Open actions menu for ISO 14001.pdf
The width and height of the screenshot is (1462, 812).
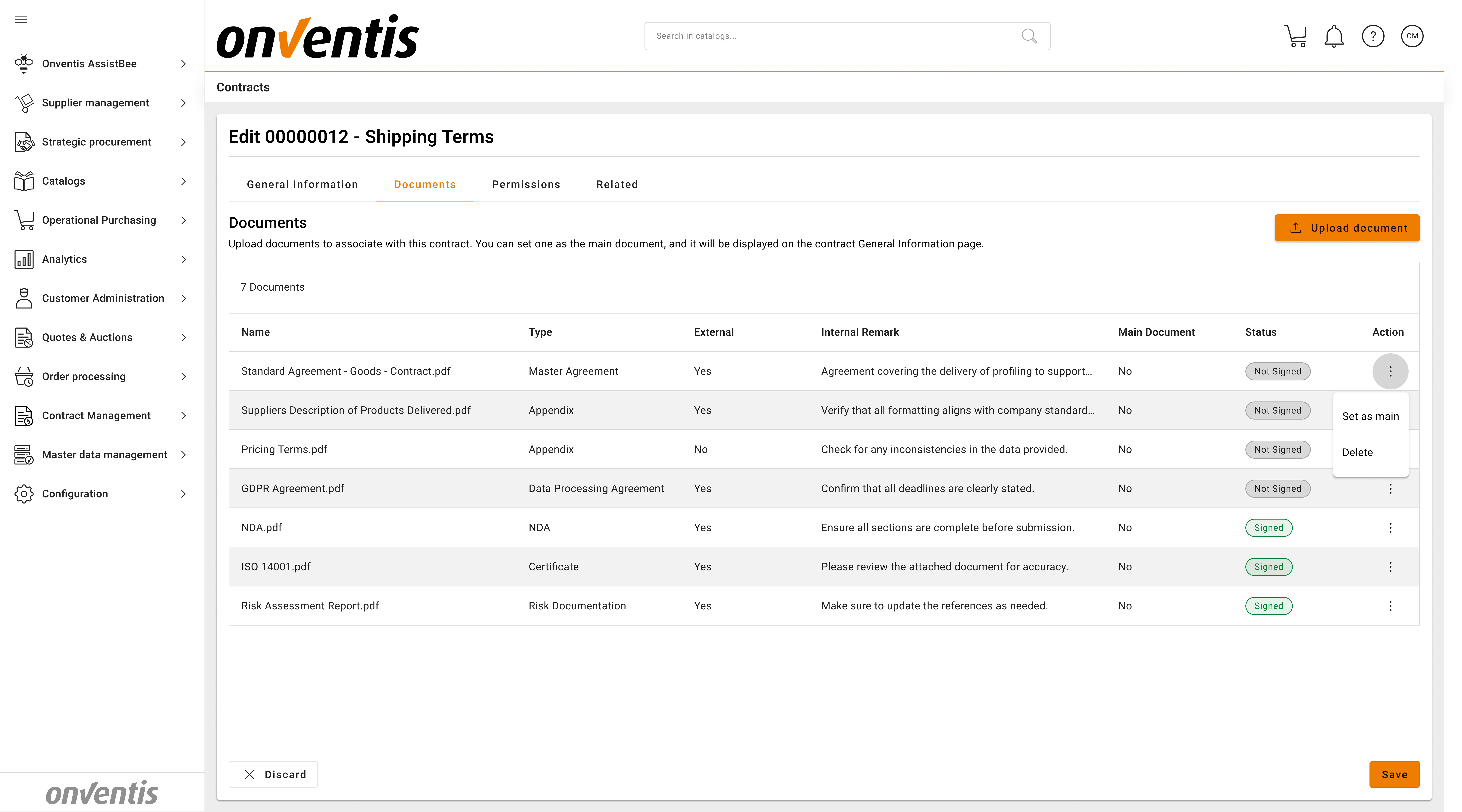(x=1390, y=567)
